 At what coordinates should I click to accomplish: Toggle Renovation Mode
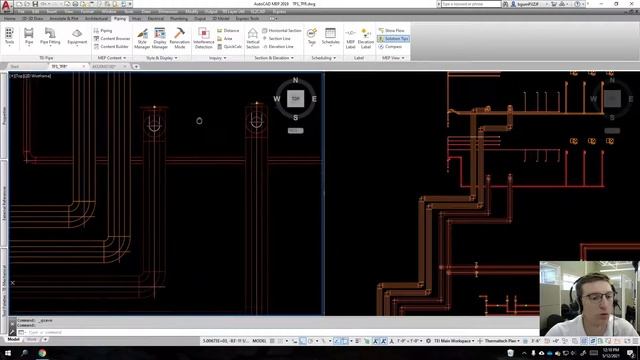coord(180,38)
